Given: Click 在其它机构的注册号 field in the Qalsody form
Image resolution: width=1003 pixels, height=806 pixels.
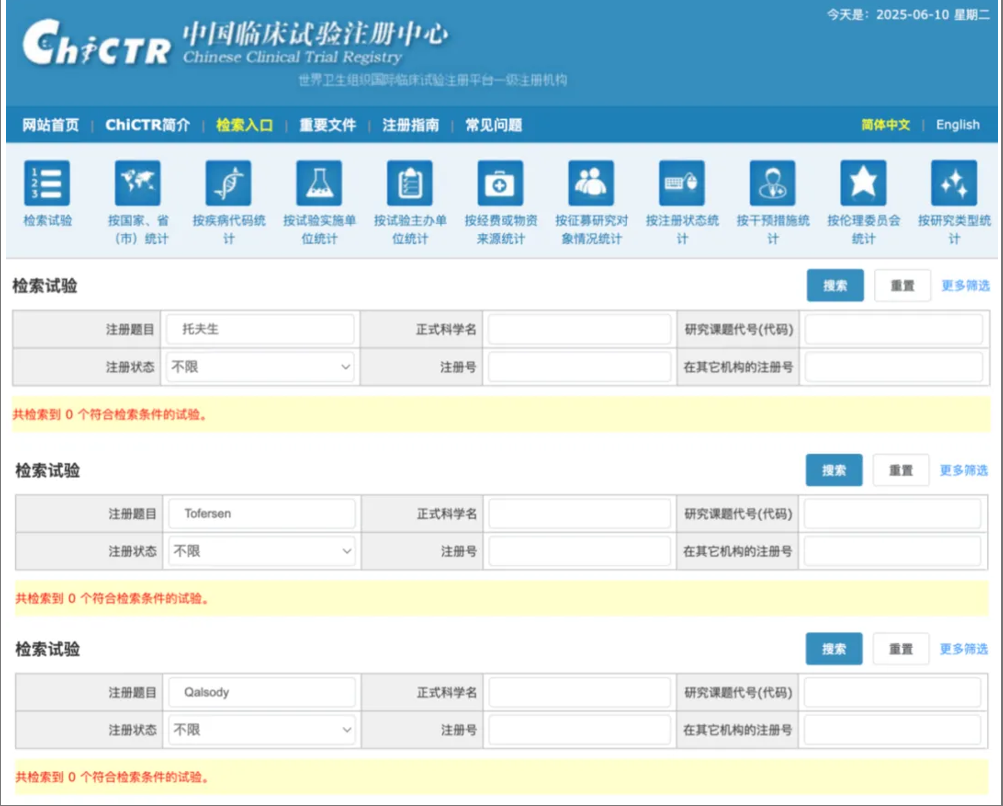Looking at the screenshot, I should (892, 729).
